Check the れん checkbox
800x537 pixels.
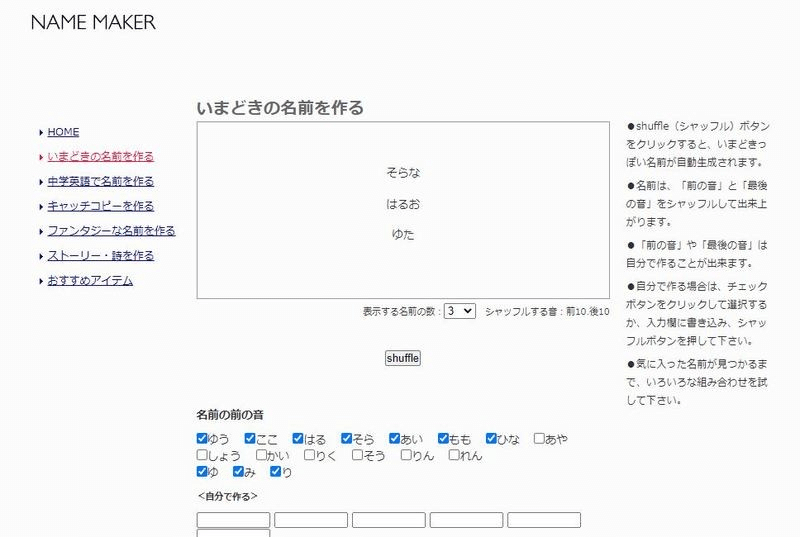pos(454,454)
